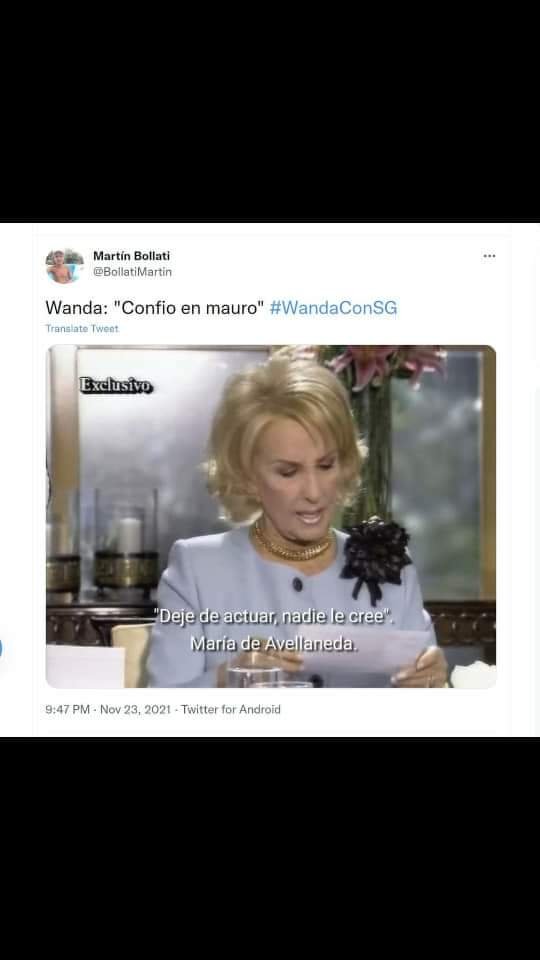Select the tweet text Wanda: "Confio en mauro"

pos(155,307)
